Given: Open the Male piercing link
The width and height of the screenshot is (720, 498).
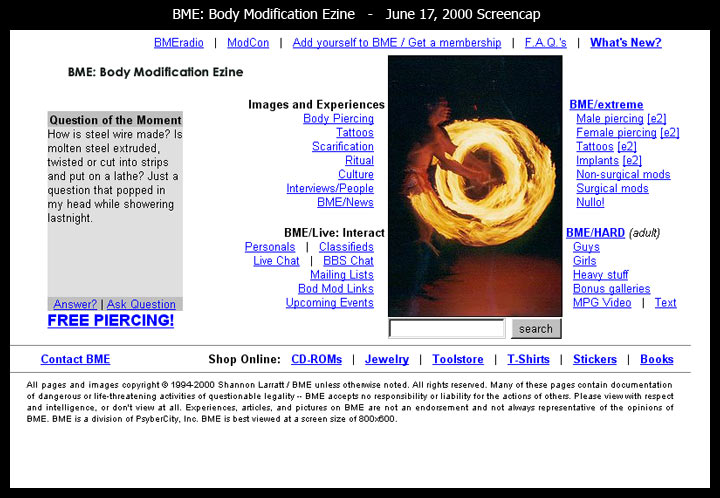Looking at the screenshot, I should (610, 118).
